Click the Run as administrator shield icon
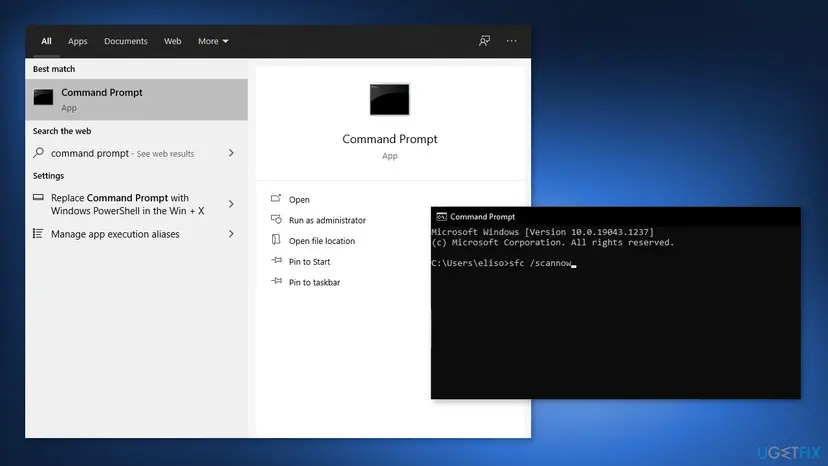Image resolution: width=828 pixels, height=466 pixels. pyautogui.click(x=276, y=219)
